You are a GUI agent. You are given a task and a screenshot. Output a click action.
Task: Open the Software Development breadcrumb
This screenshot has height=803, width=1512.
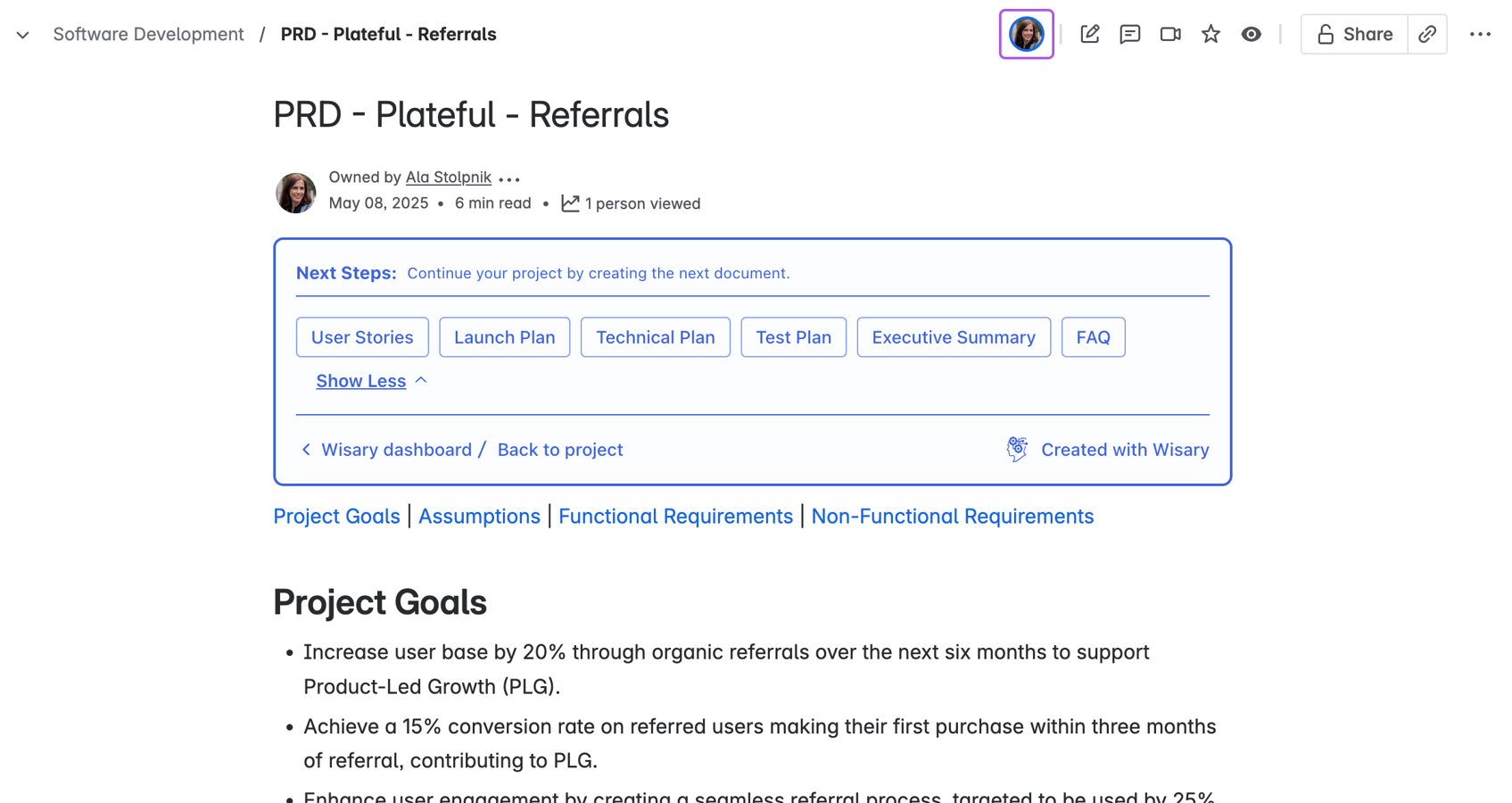click(x=148, y=34)
